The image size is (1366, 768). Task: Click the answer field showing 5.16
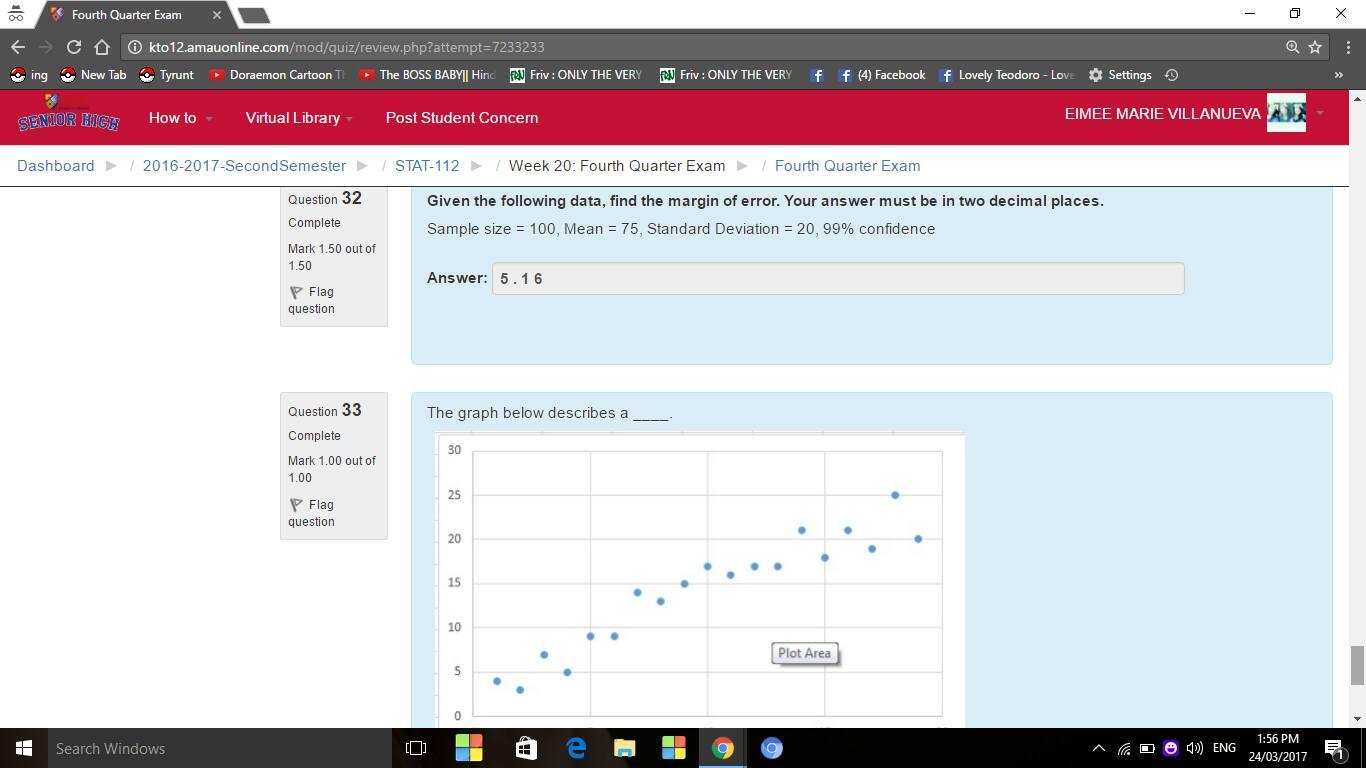tap(838, 278)
